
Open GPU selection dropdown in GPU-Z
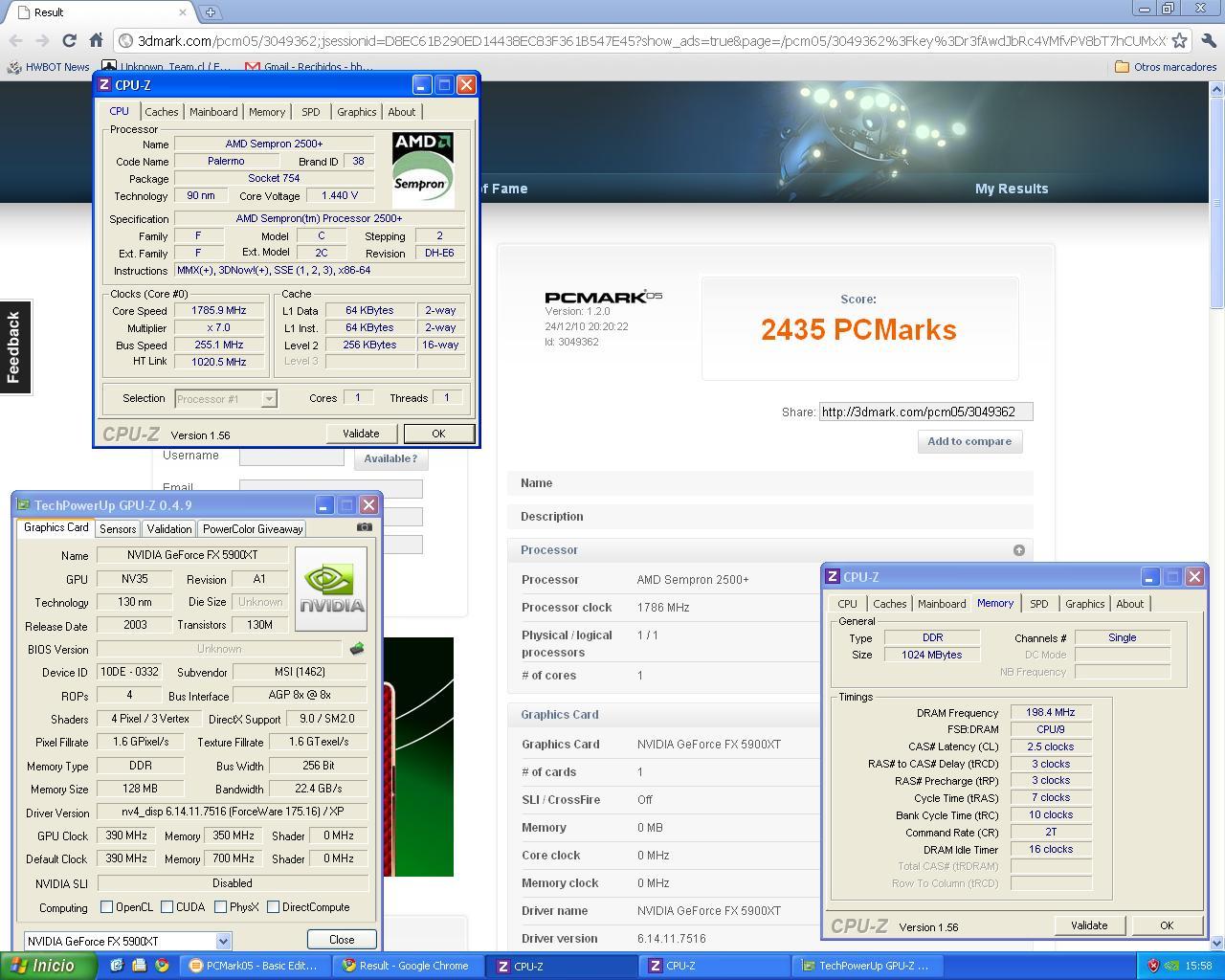coord(223,941)
